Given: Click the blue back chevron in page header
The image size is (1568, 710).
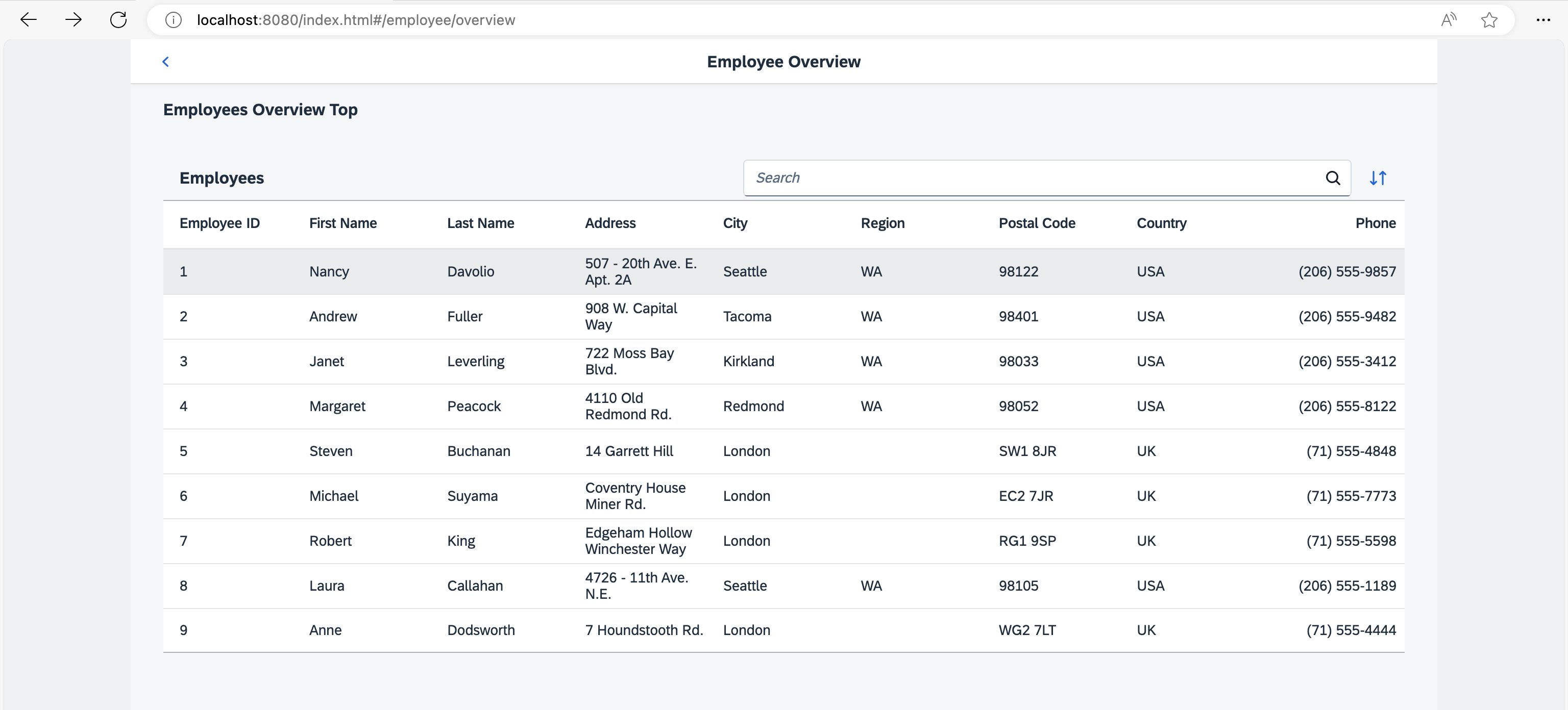Looking at the screenshot, I should point(165,61).
